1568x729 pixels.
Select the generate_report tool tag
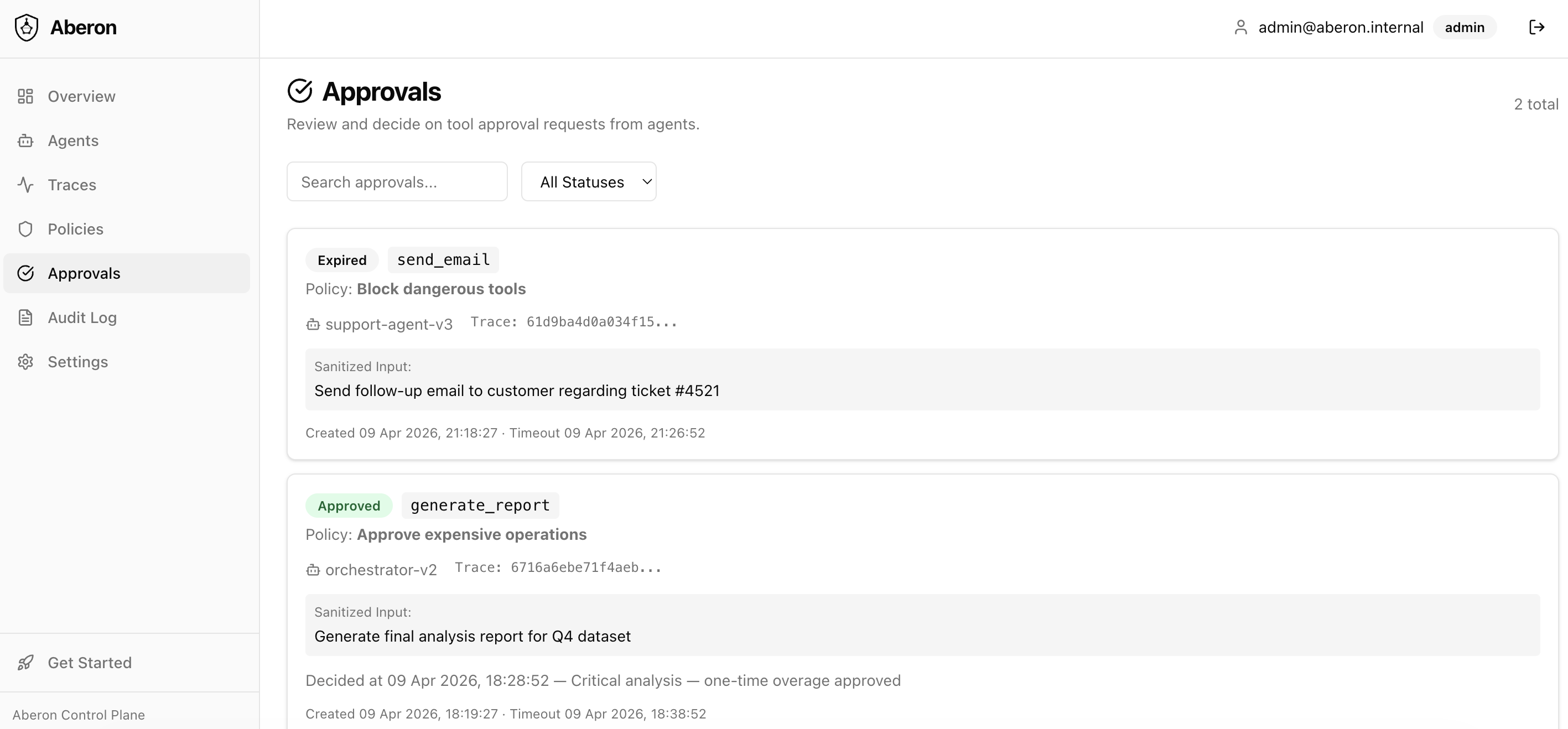pyautogui.click(x=480, y=506)
